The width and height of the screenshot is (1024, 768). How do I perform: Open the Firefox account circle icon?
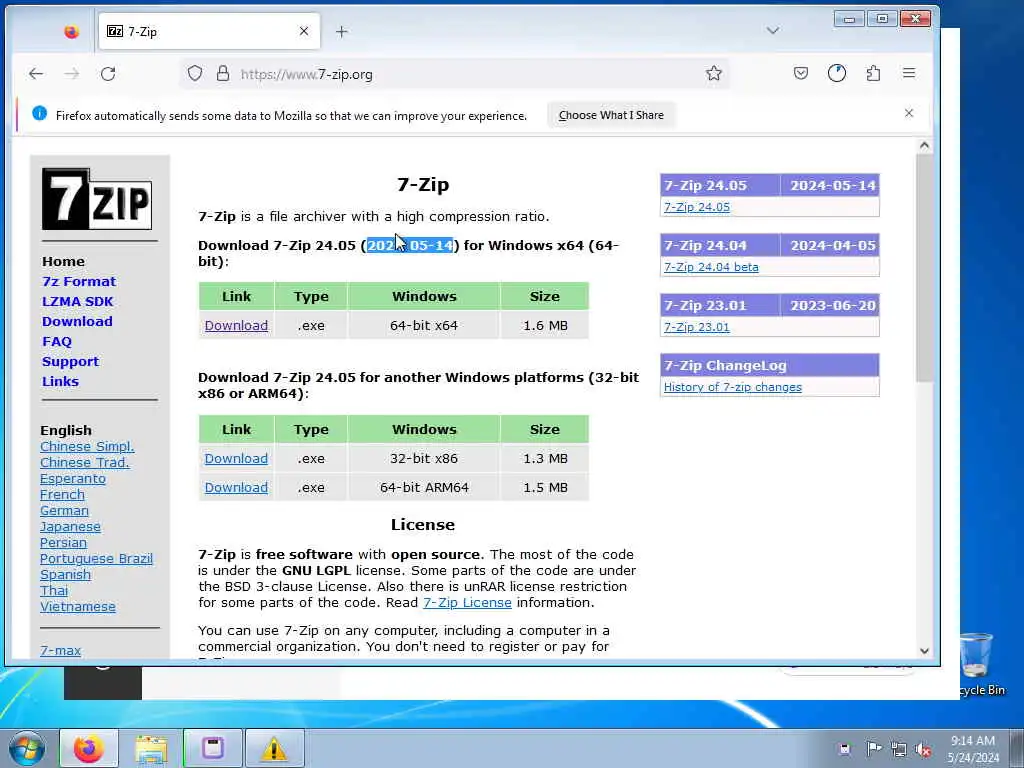[837, 73]
